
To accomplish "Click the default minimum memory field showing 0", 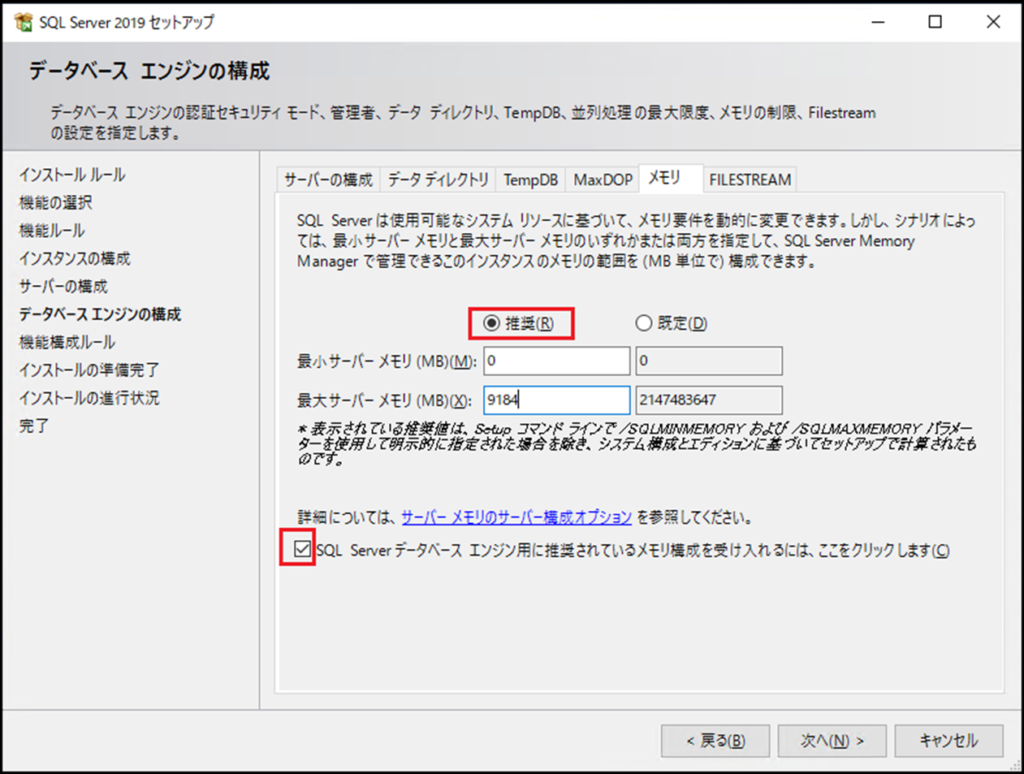I will click(x=709, y=361).
